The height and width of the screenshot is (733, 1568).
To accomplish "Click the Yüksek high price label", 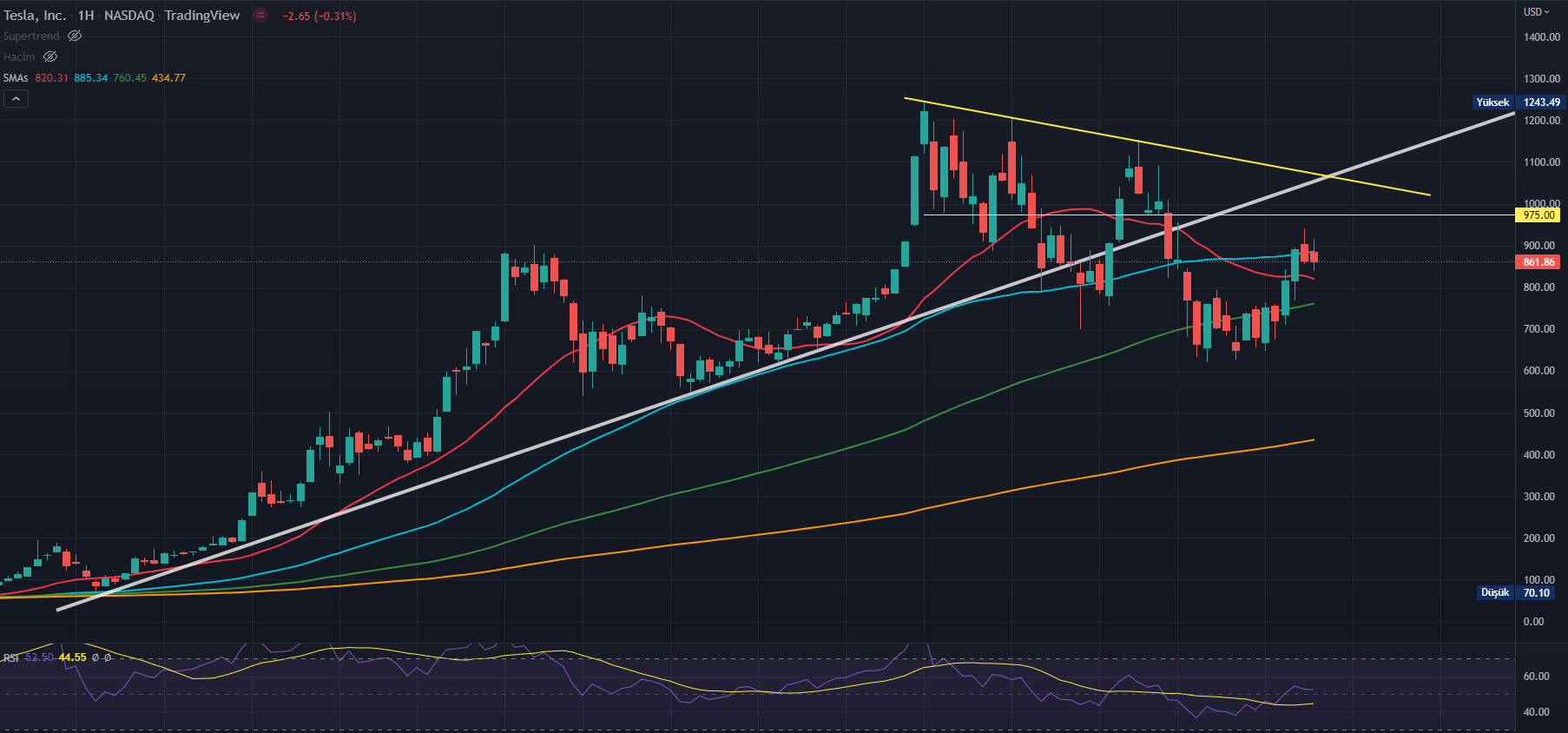I will (x=1492, y=102).
